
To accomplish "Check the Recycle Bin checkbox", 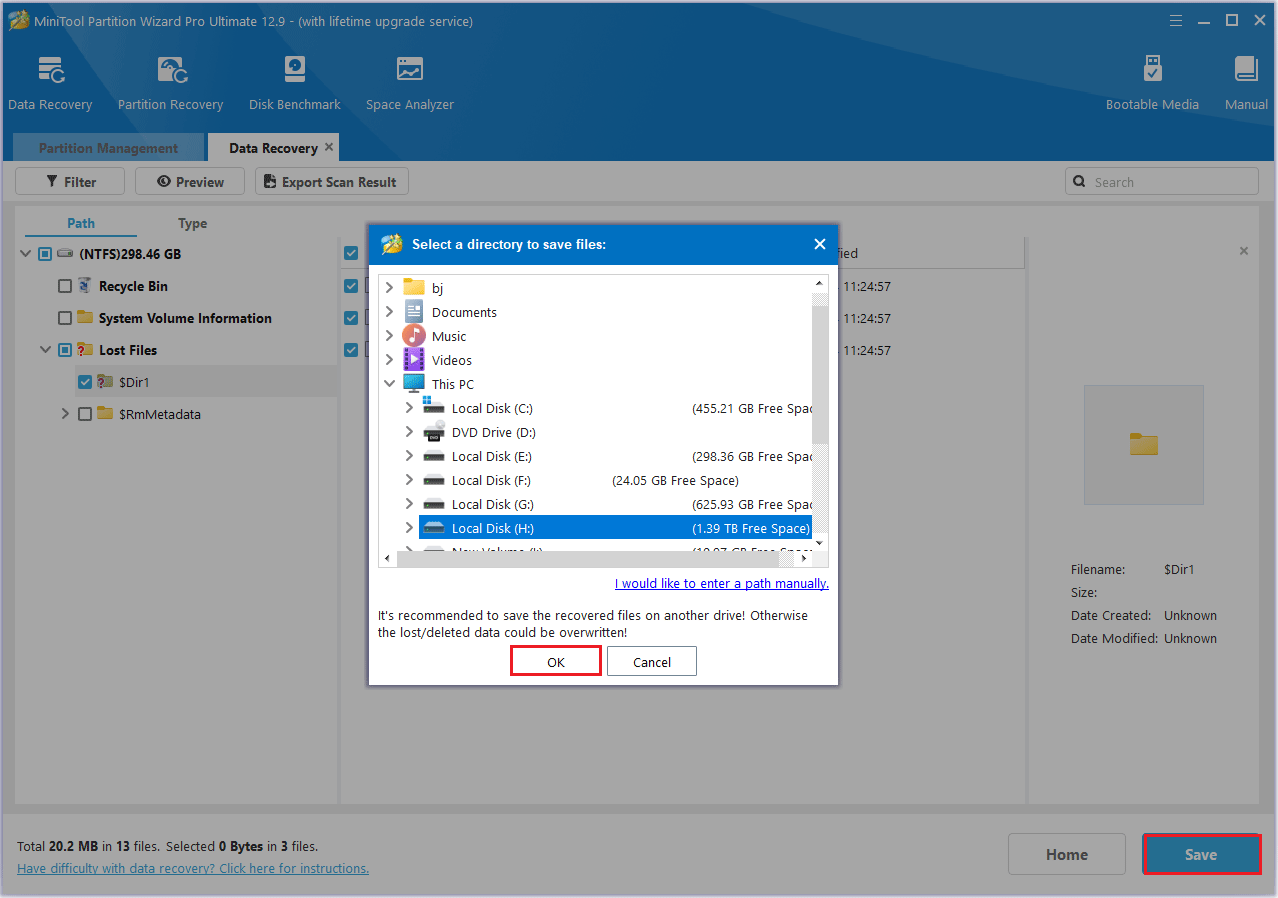I will point(65,286).
